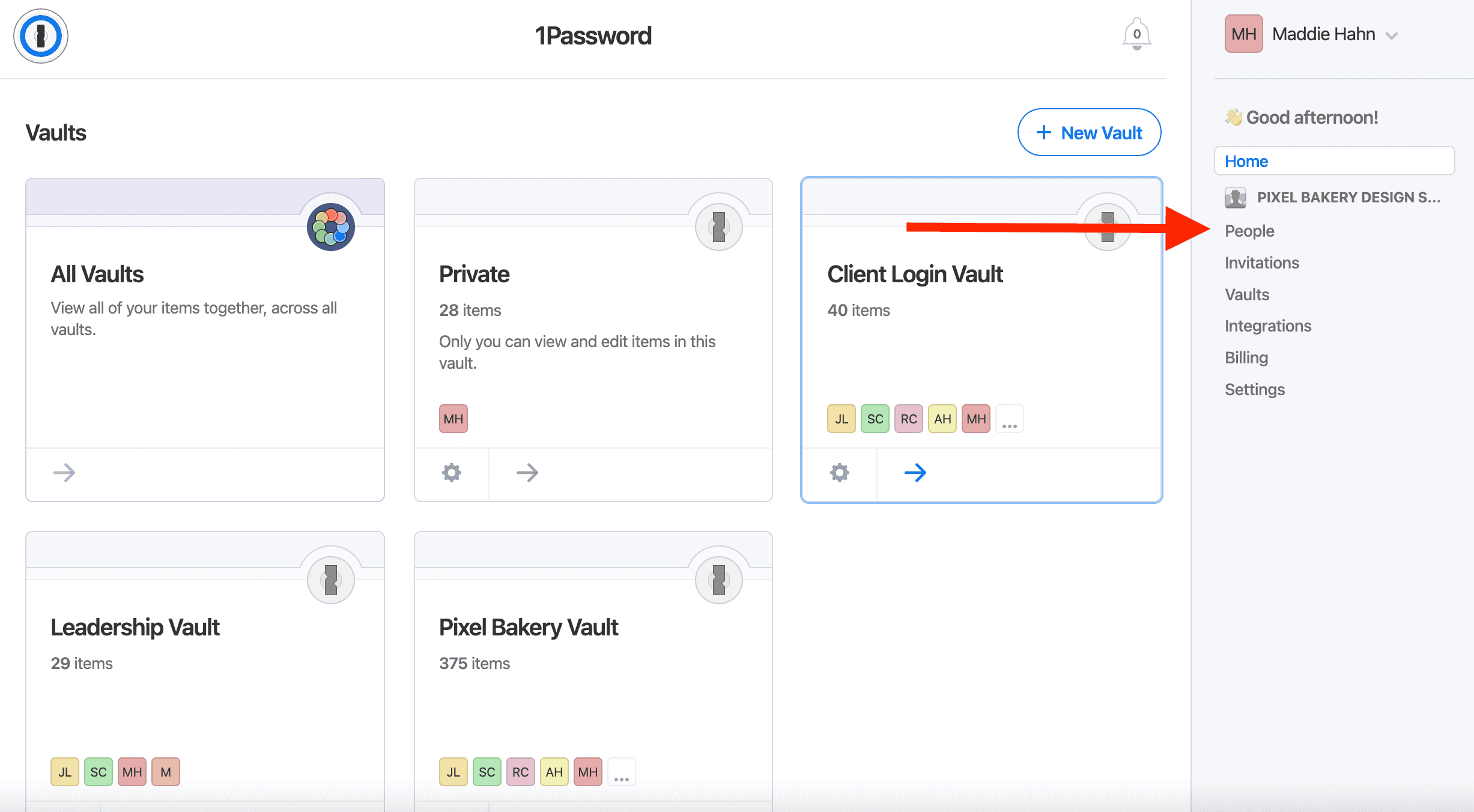This screenshot has height=812, width=1474.
Task: Show more members of Pixel Bakery Vault
Action: pos(622,772)
